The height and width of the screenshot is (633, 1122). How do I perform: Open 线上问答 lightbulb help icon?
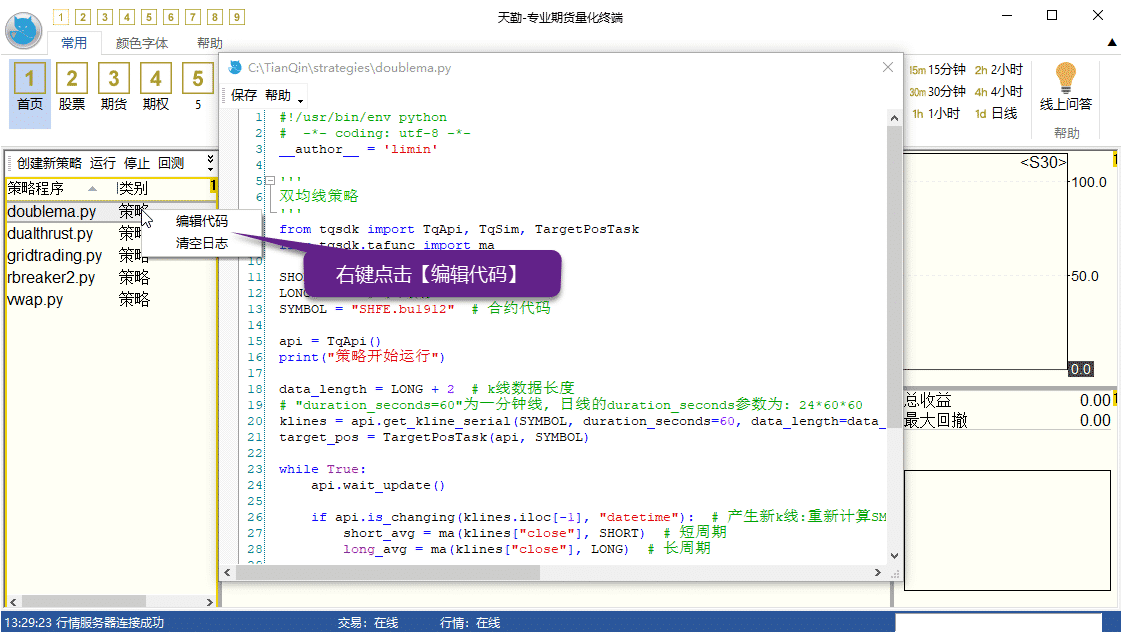tap(1066, 87)
